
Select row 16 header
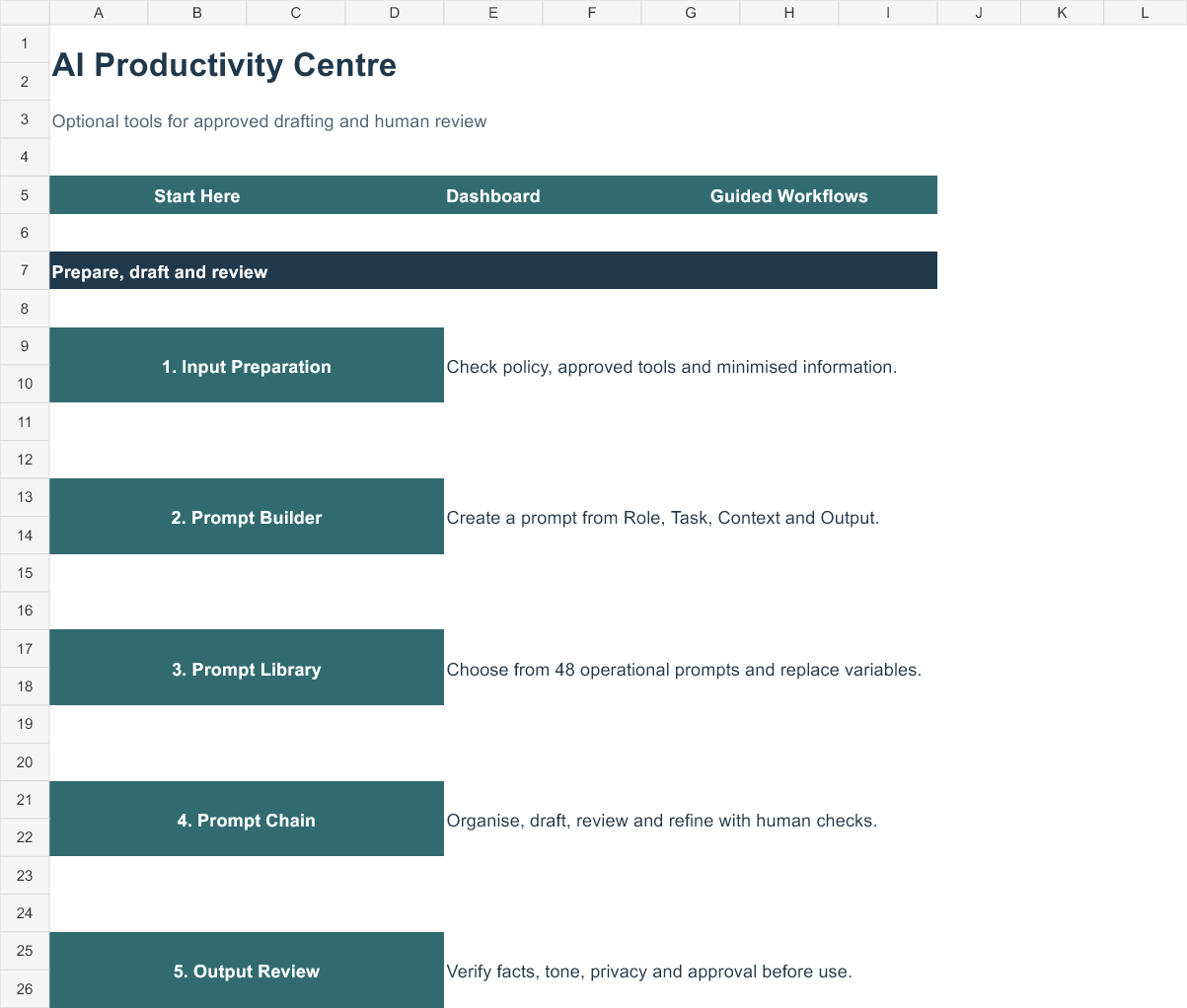click(x=25, y=611)
